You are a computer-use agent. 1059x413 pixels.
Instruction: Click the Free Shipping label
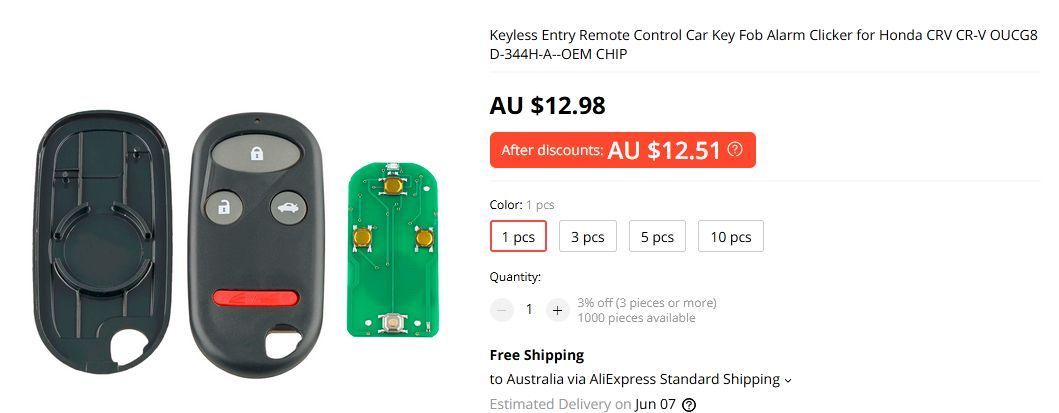[x=536, y=355]
